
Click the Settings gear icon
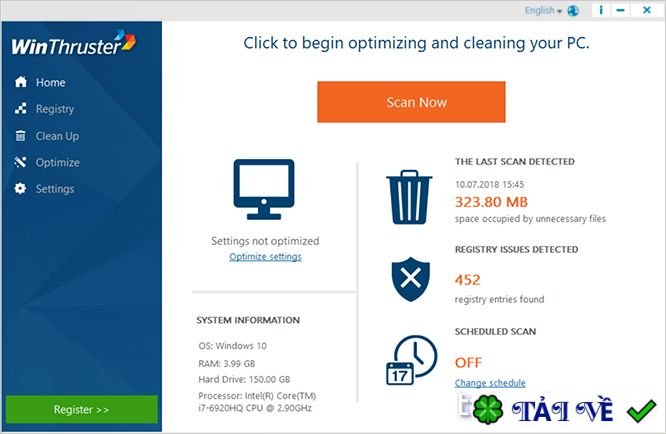pos(20,188)
